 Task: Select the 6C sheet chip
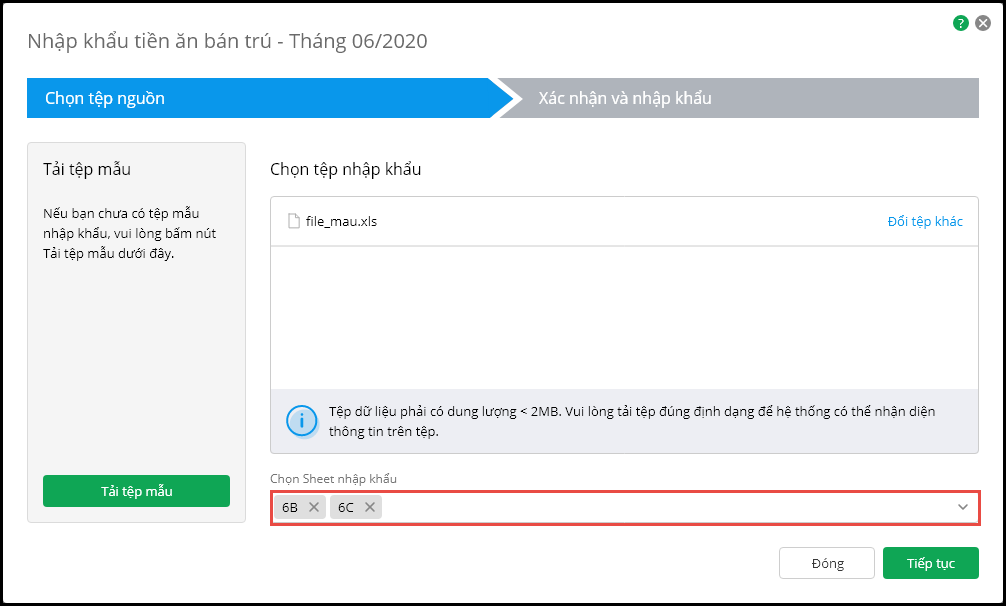pyautogui.click(x=346, y=507)
